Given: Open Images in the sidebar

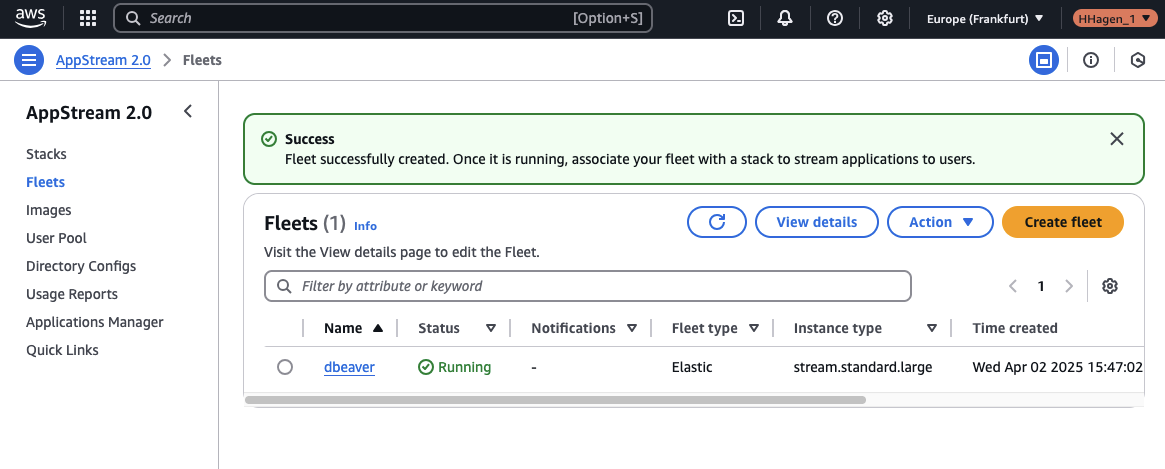Looking at the screenshot, I should pyautogui.click(x=49, y=210).
